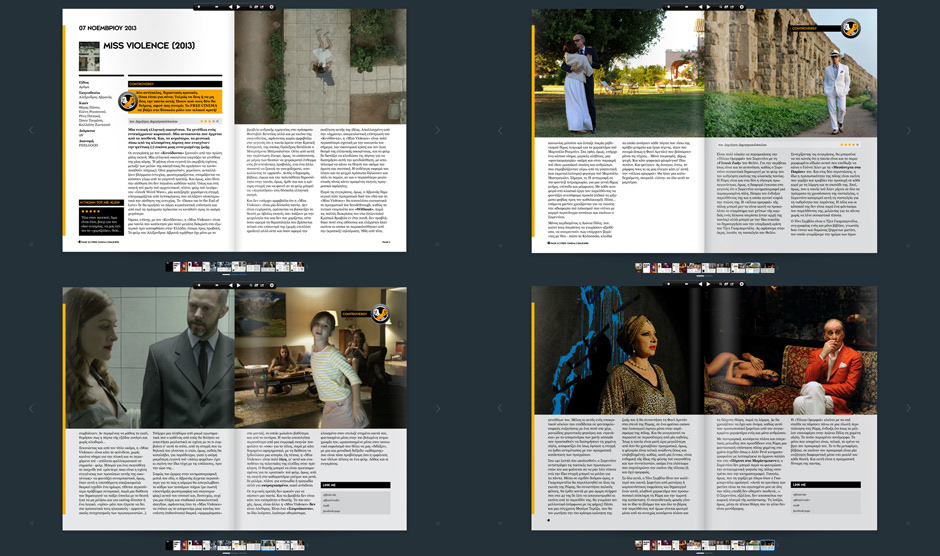Flip back using arrow left of man-in-suit page

(x=31, y=408)
